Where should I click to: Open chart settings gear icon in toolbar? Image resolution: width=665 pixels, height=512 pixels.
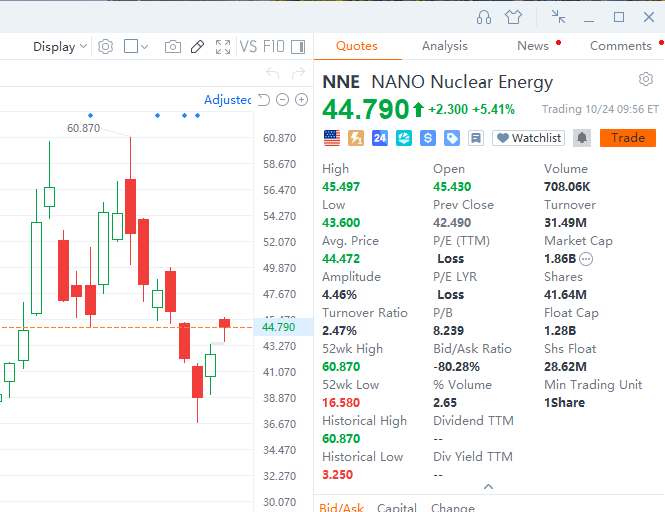tap(105, 47)
